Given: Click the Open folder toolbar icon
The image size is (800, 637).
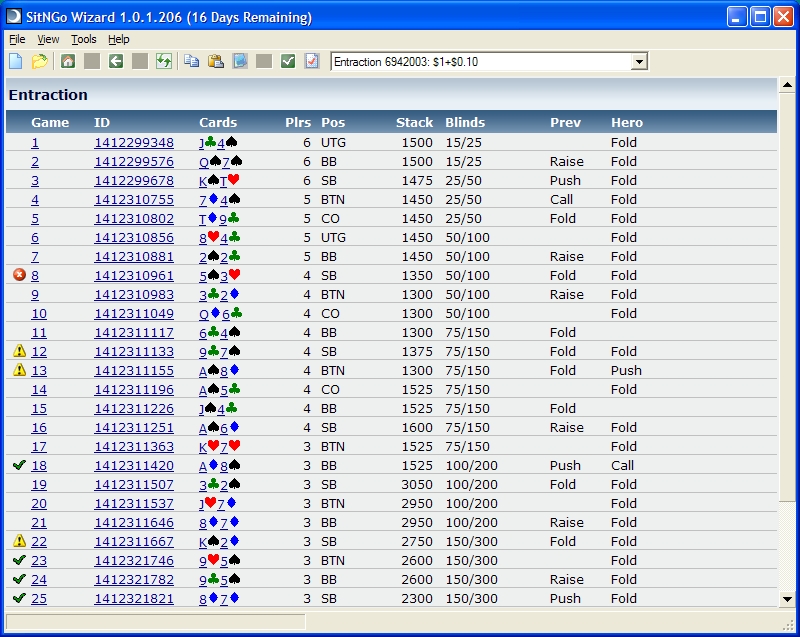Looking at the screenshot, I should [x=39, y=62].
